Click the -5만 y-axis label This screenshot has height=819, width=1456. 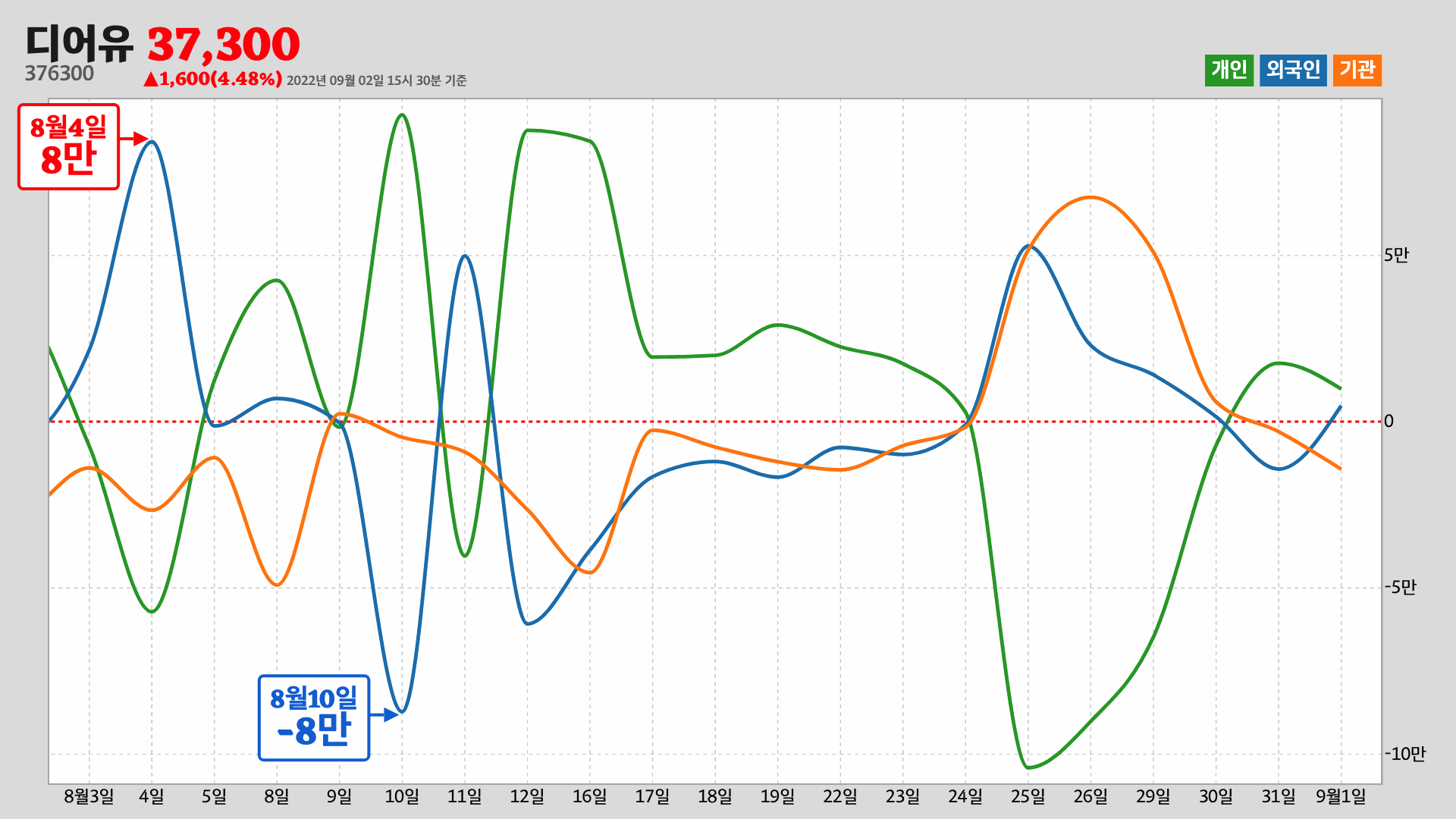tap(1400, 588)
